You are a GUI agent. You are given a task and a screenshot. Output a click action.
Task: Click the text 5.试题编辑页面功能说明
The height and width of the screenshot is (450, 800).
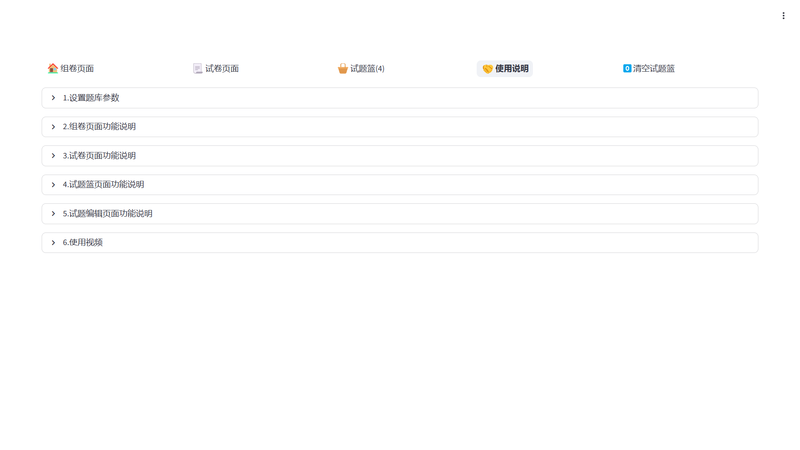pos(107,213)
